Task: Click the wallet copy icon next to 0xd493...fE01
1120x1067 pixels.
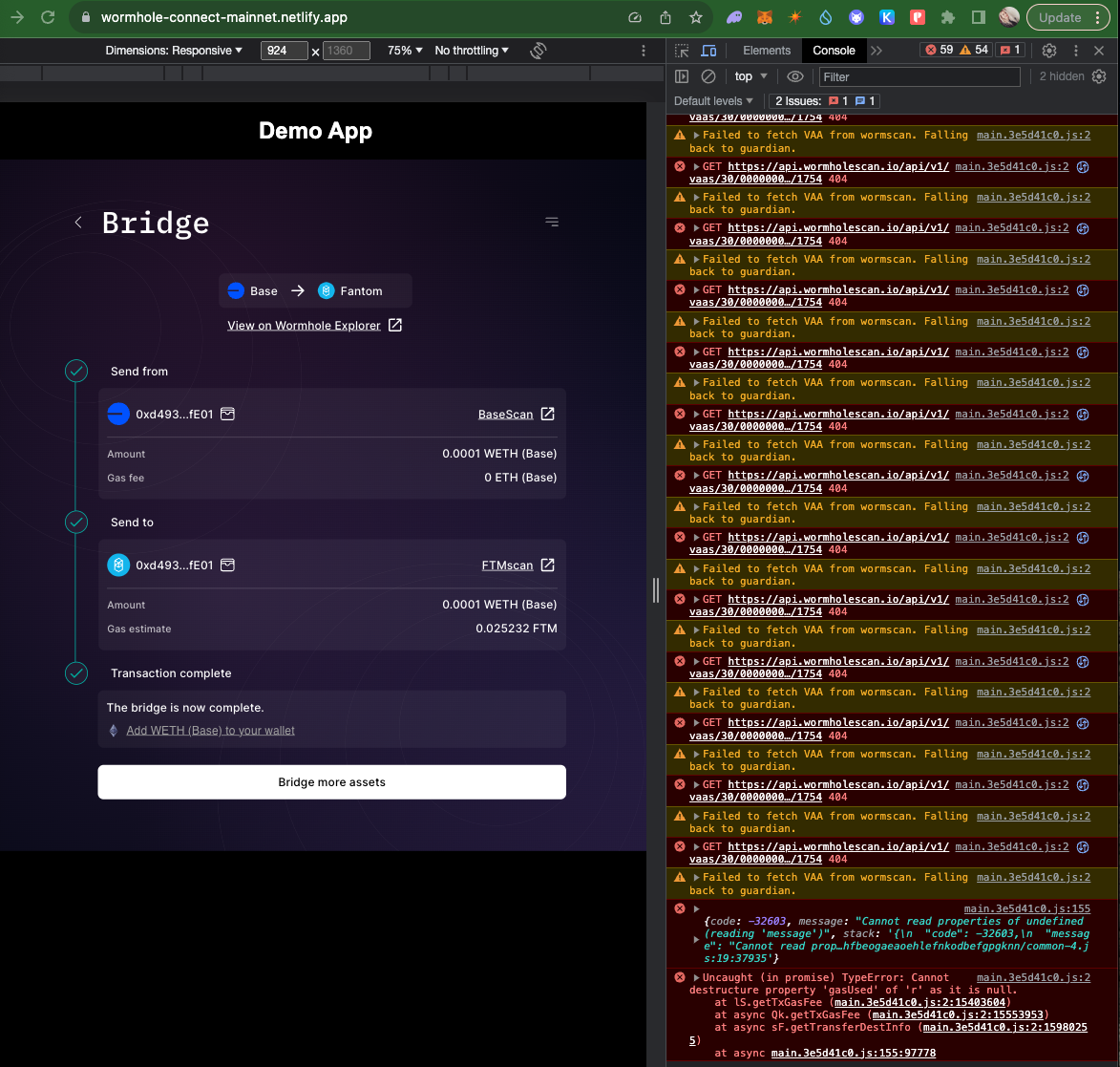Action: click(x=227, y=414)
